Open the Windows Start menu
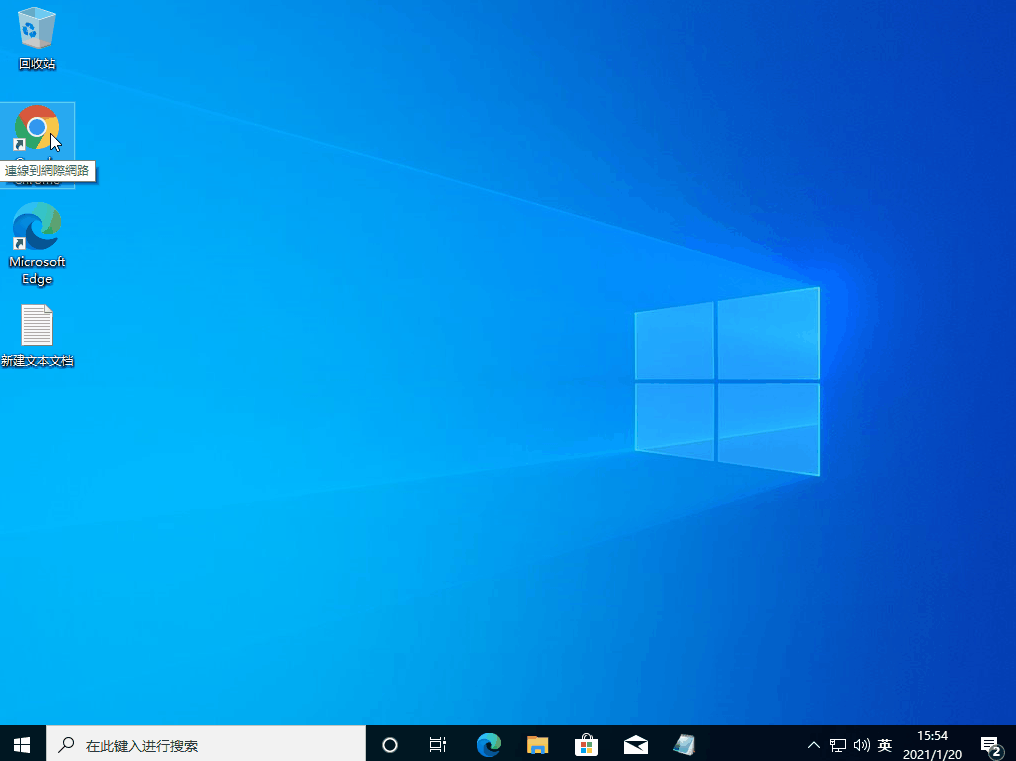Screen dimensions: 1016x761 click(x=22, y=744)
